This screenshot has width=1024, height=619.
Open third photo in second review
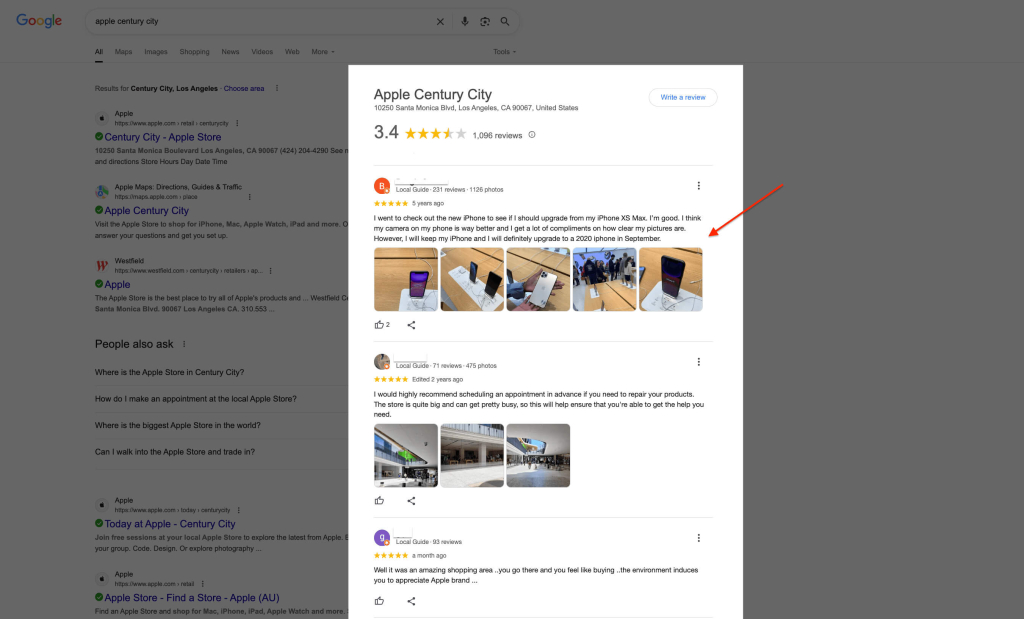538,456
